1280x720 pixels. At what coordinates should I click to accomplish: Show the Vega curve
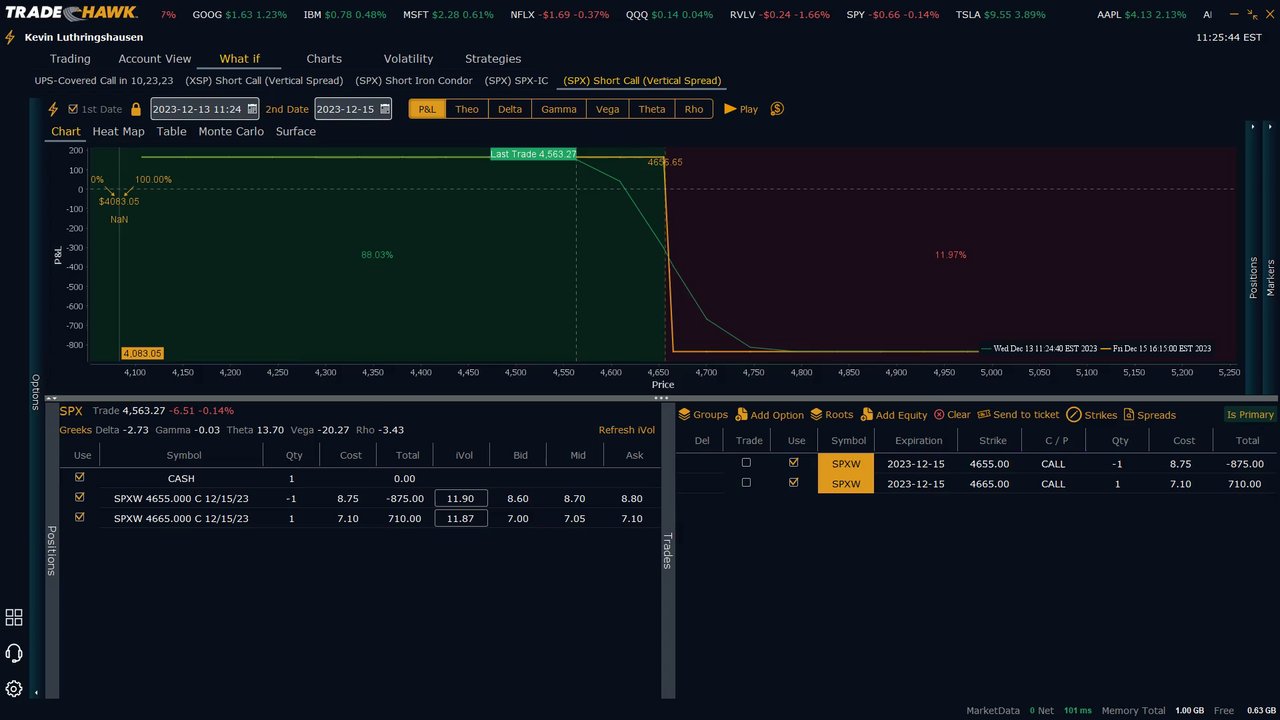click(608, 109)
